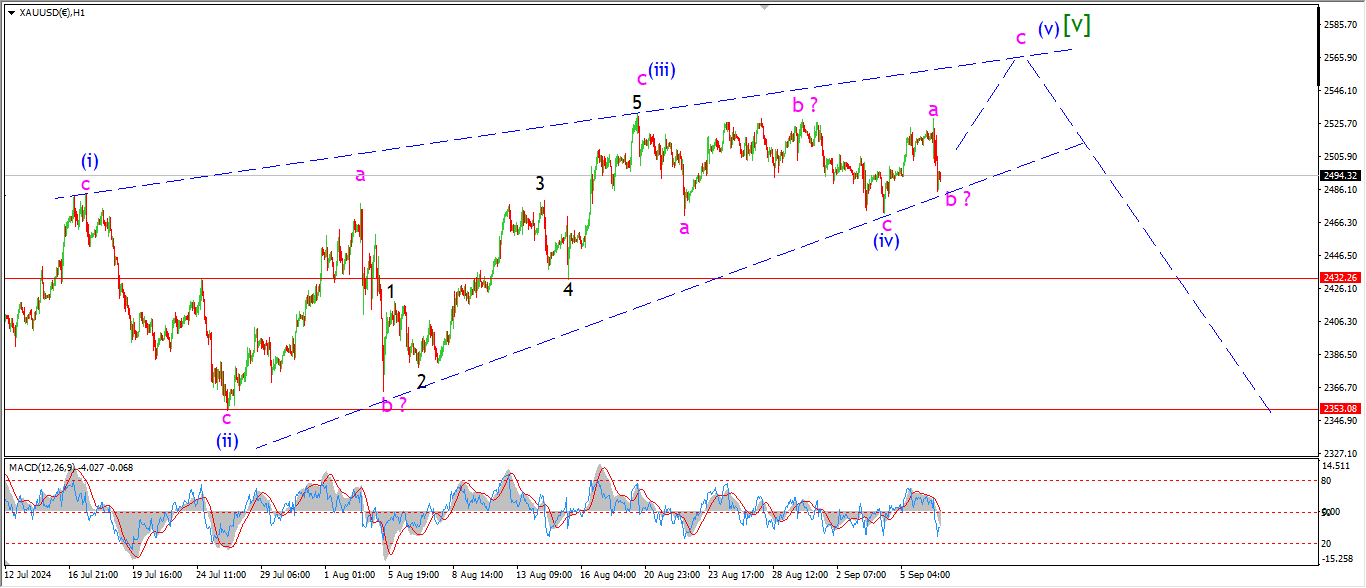Select the blue (i) wave label
Image resolution: width=1366 pixels, height=588 pixels.
coord(90,161)
